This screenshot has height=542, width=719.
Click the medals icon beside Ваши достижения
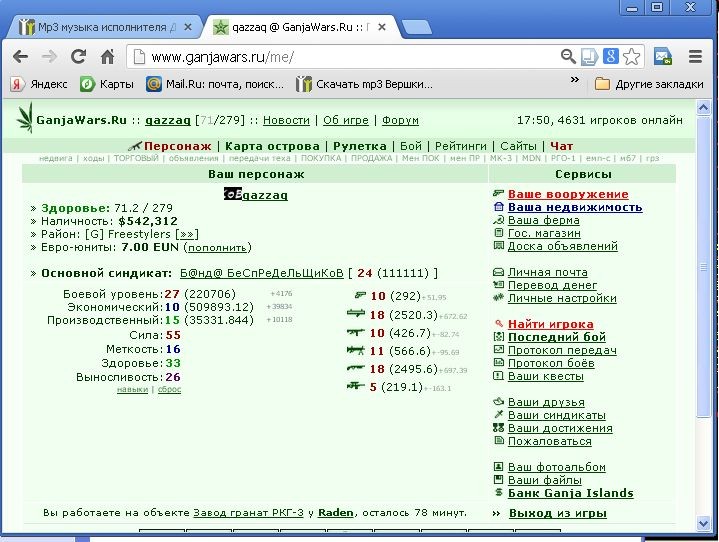(x=498, y=428)
